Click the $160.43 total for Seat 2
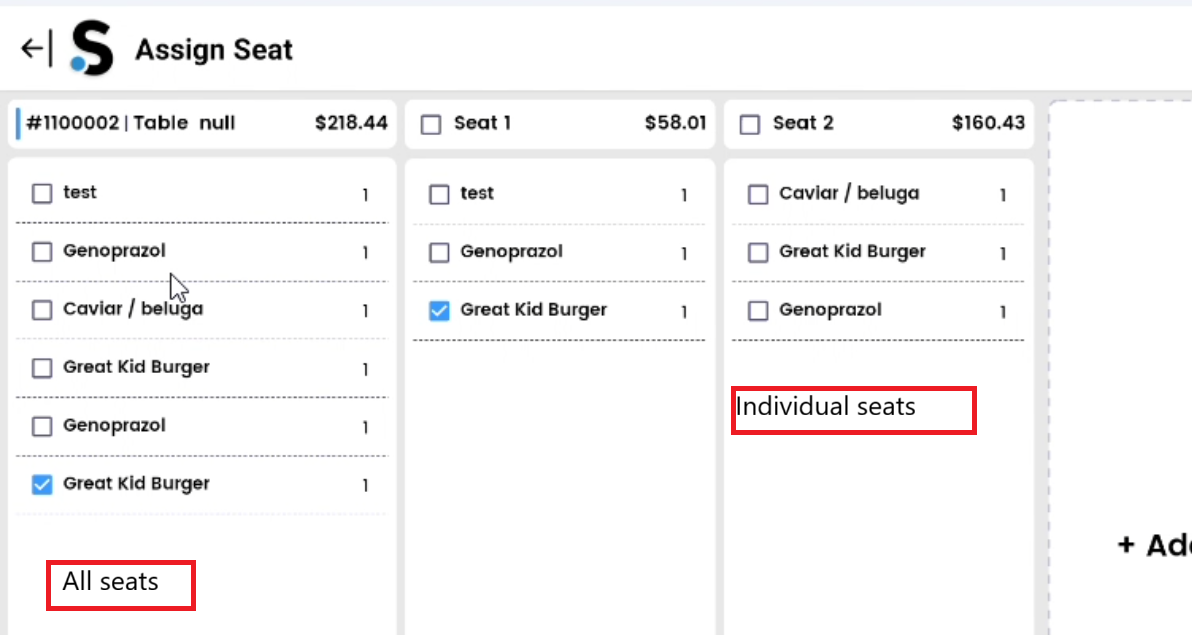 (x=988, y=123)
